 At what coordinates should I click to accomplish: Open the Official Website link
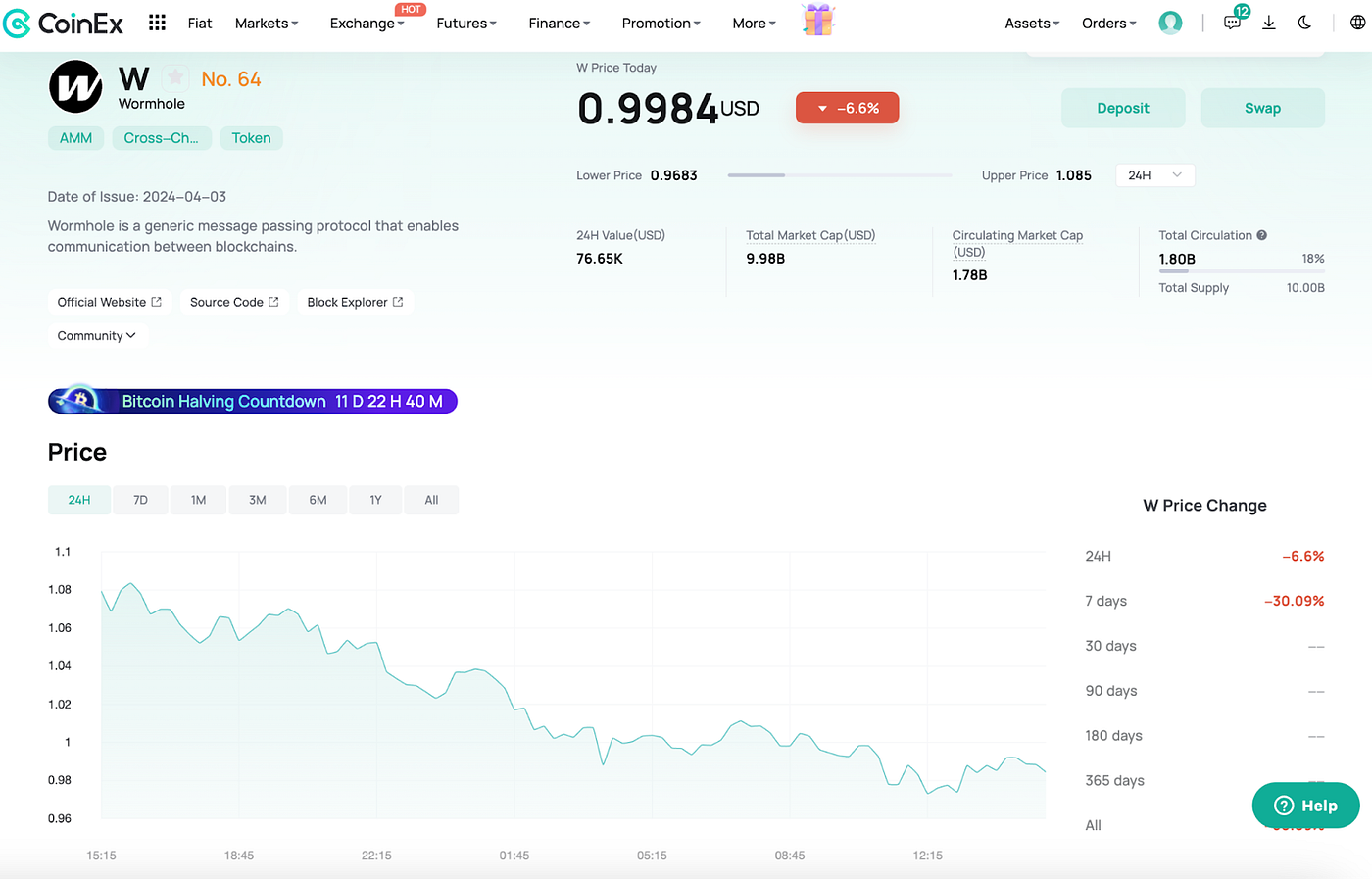(109, 302)
